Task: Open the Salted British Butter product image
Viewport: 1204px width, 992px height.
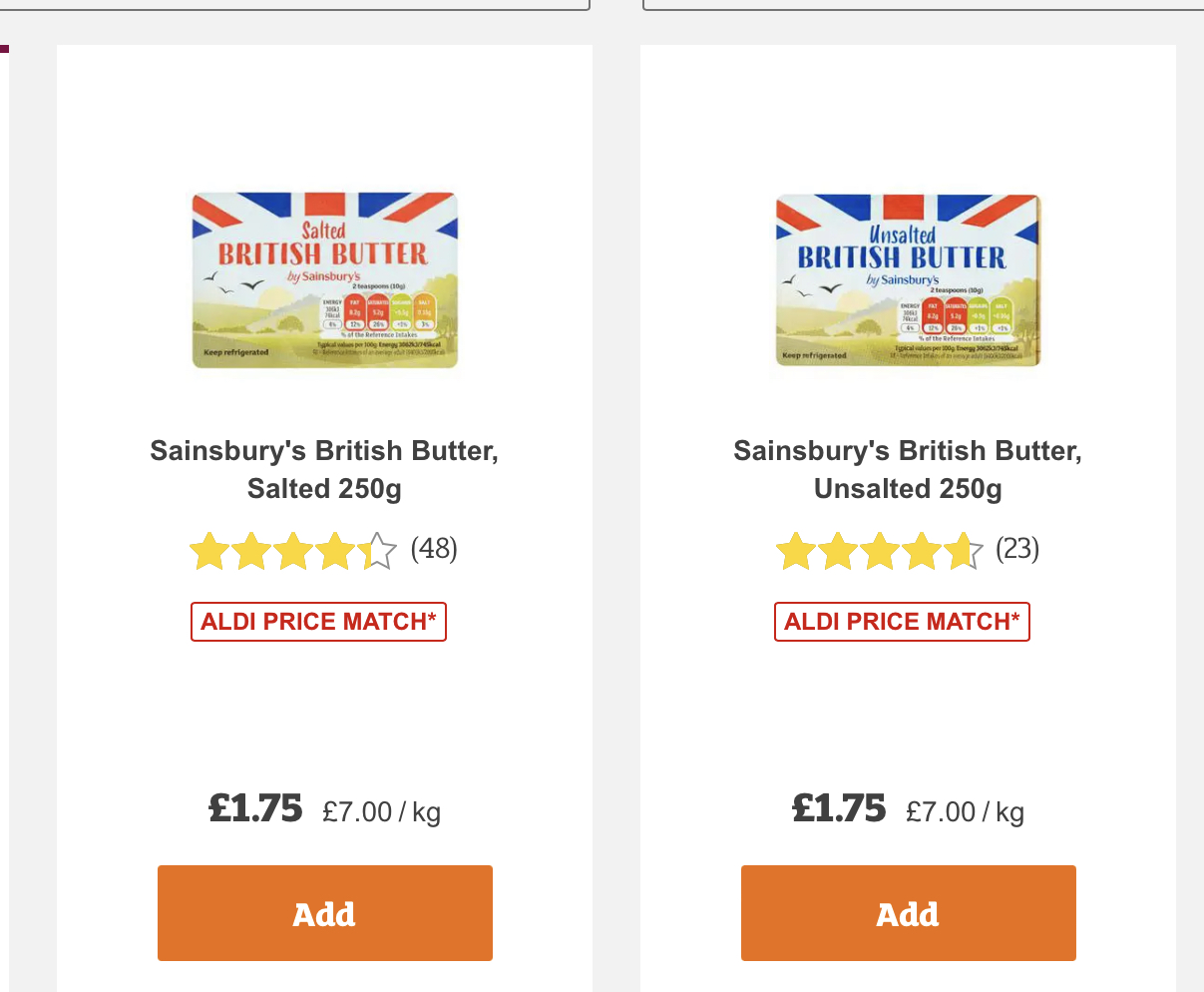Action: pos(324,280)
